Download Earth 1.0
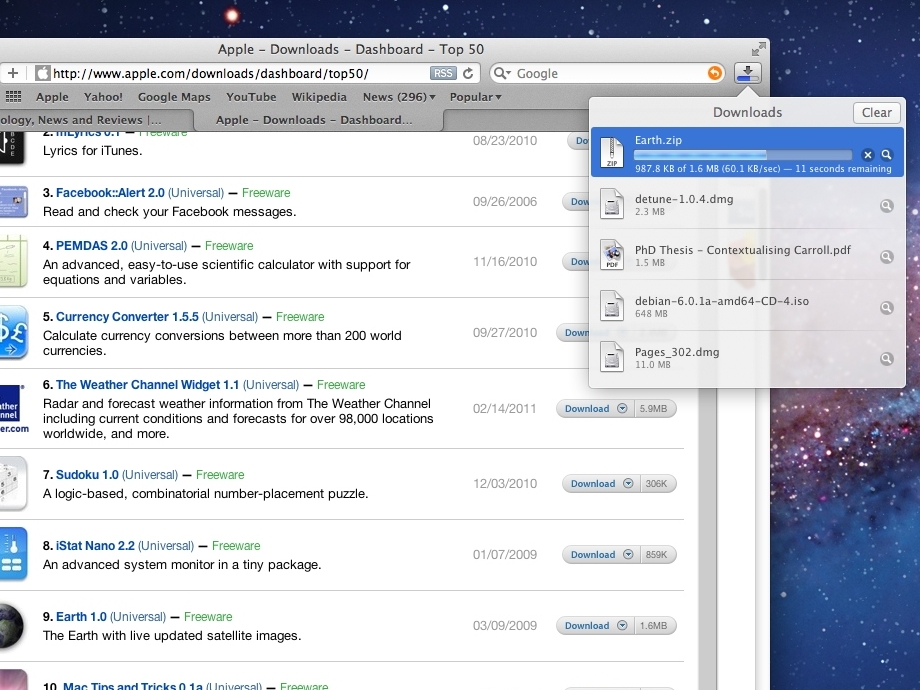Image resolution: width=920 pixels, height=690 pixels. [587, 625]
